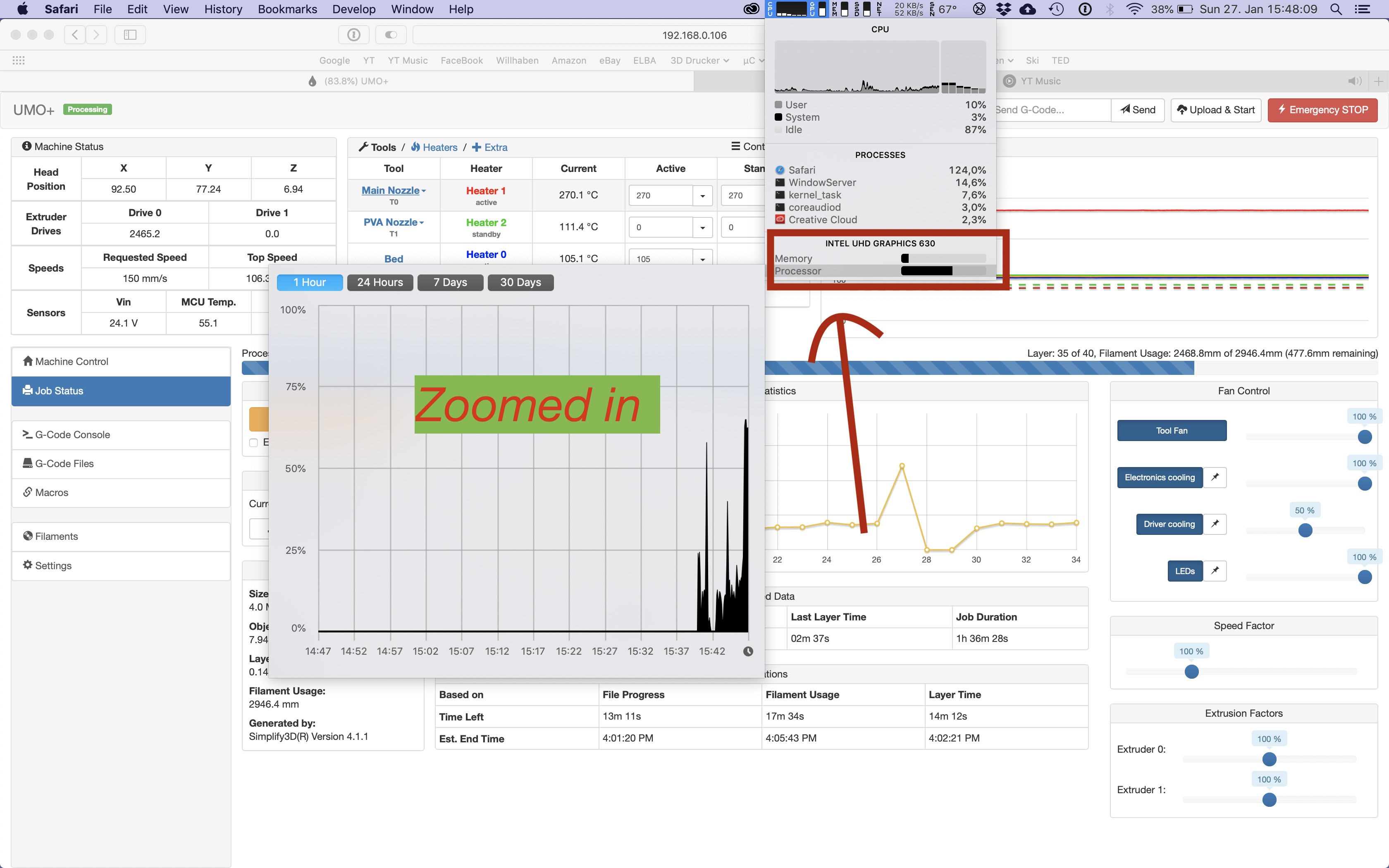Click the battery status icon
1389x868 pixels.
[1185, 9]
